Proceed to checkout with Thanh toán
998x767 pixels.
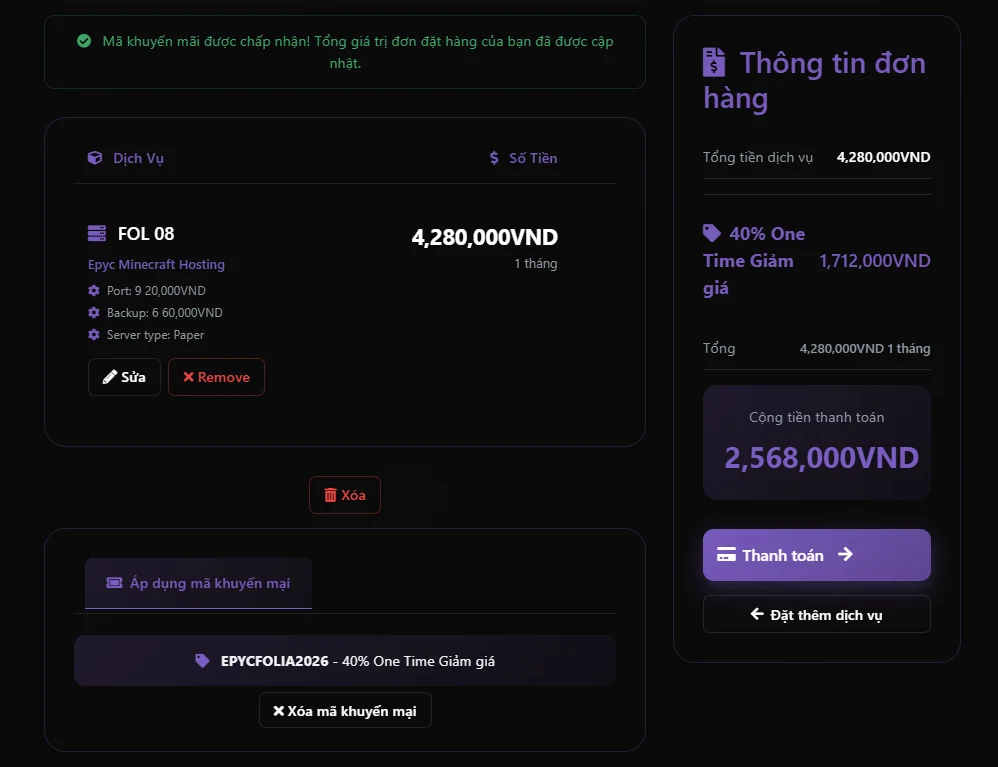(x=816, y=555)
